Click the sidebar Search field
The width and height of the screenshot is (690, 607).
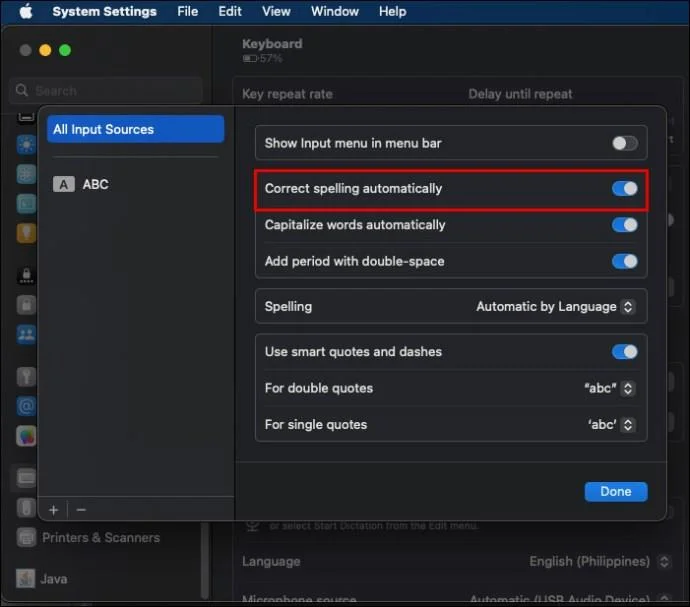coord(106,91)
